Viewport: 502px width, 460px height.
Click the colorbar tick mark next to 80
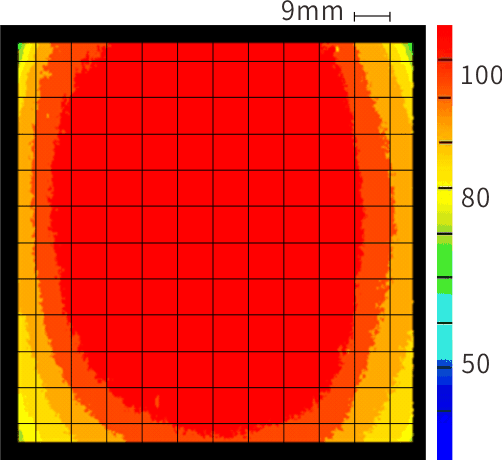tap(445, 188)
